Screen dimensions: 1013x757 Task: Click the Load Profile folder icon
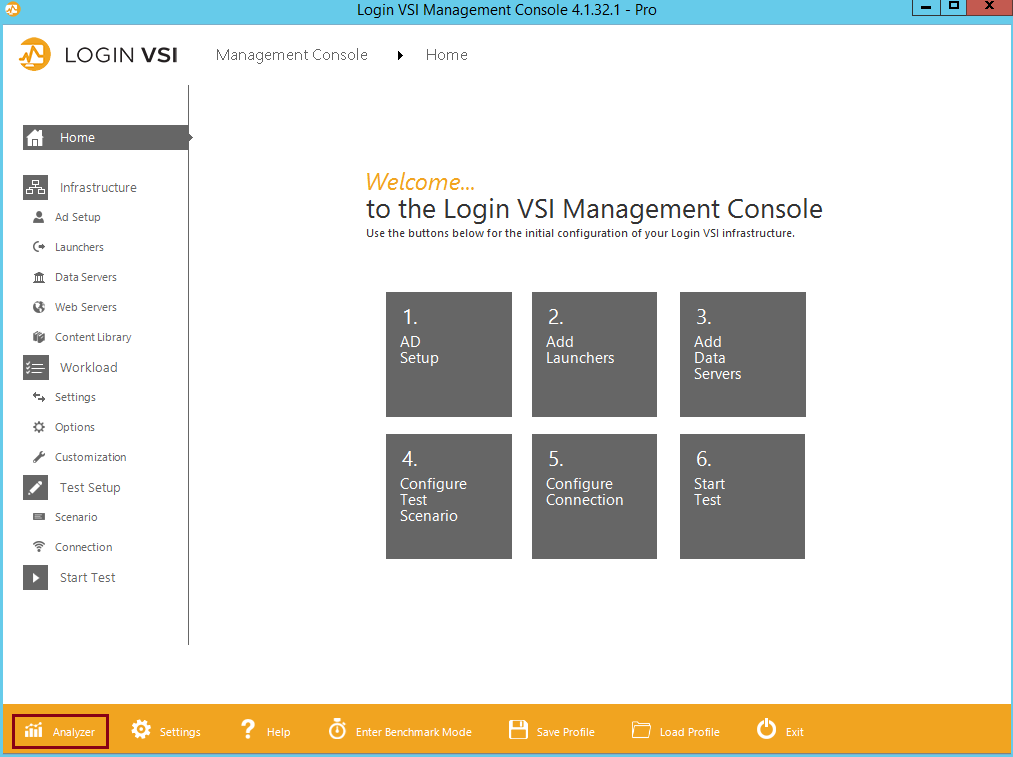[x=641, y=730]
